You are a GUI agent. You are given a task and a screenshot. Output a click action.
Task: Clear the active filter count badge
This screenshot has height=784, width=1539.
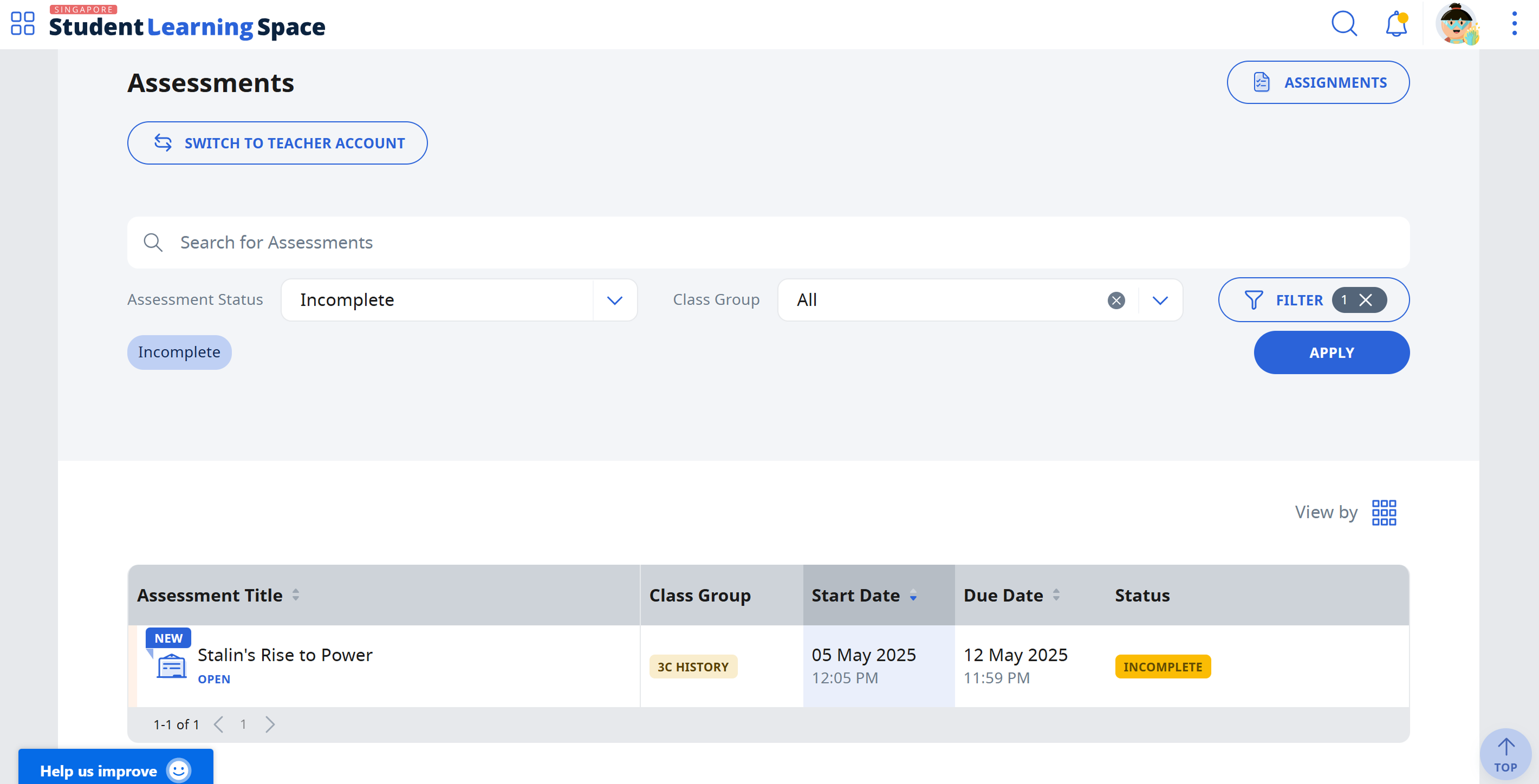(x=1365, y=300)
